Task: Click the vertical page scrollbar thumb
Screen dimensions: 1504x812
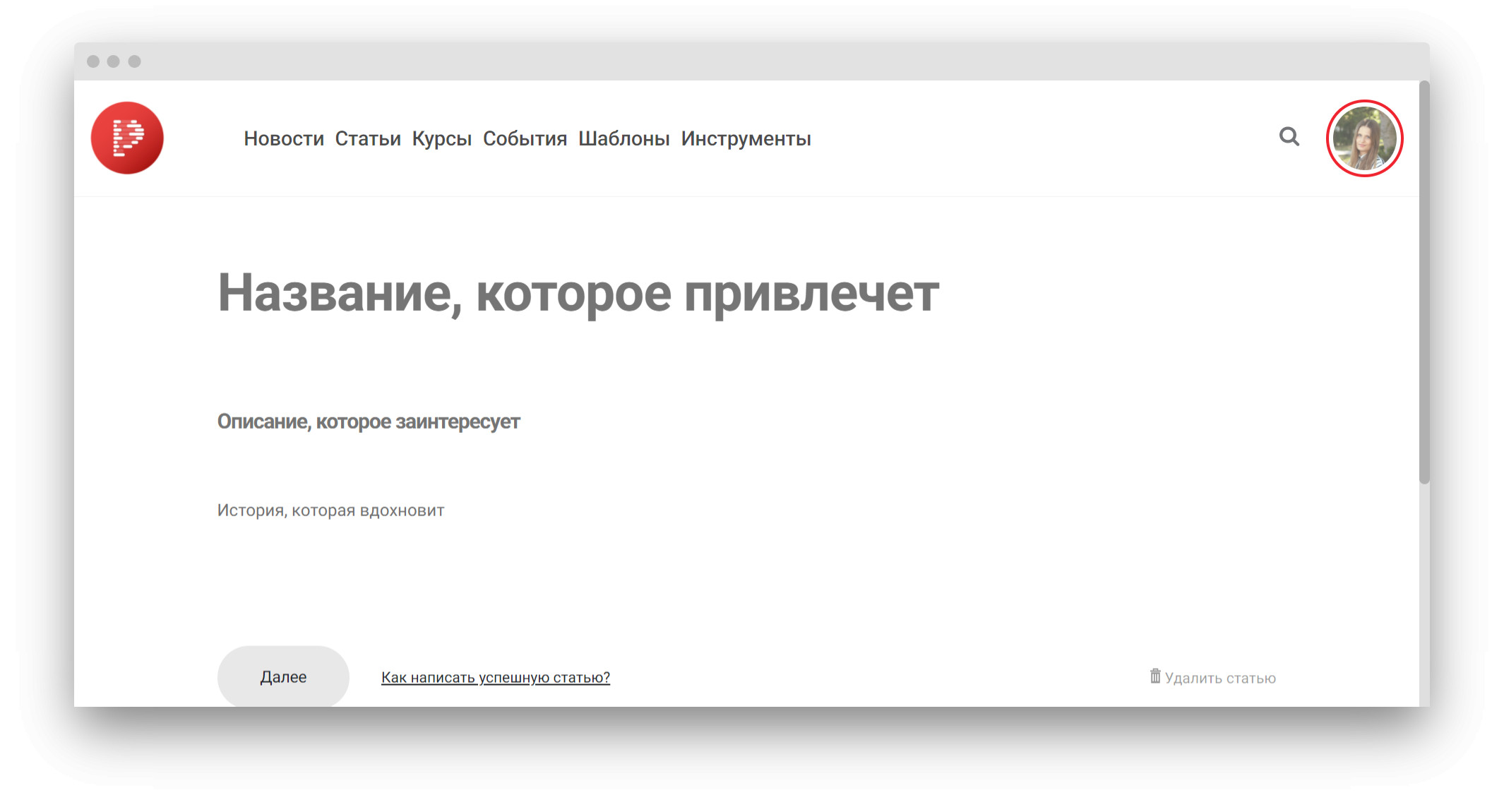Action: coord(1424,282)
